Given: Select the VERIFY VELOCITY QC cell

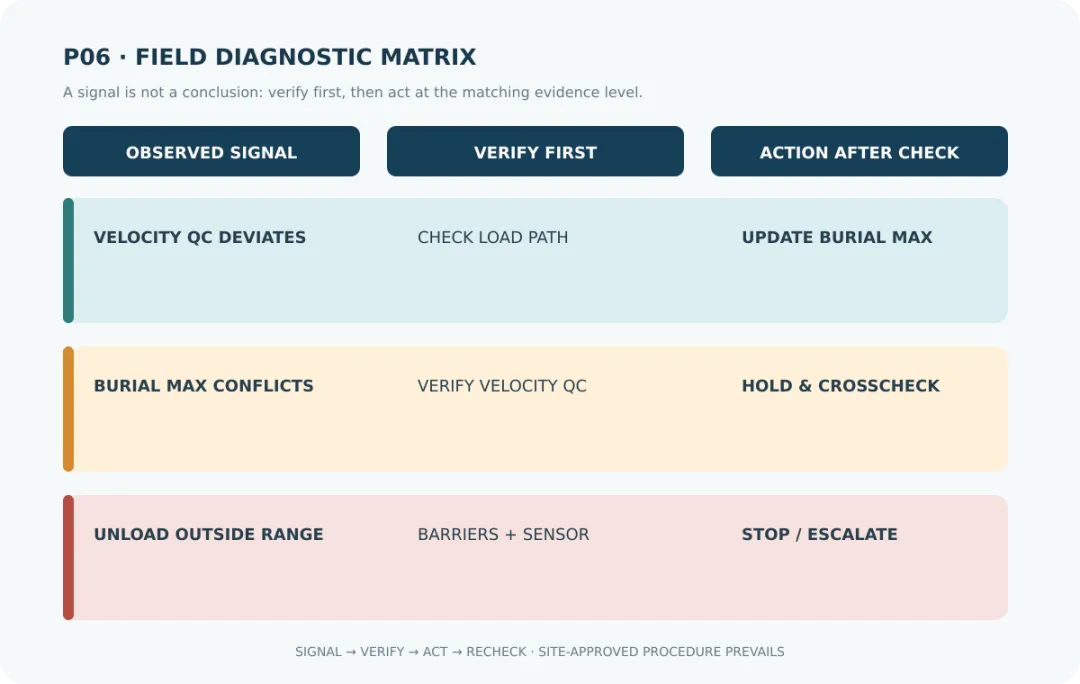Looking at the screenshot, I should (502, 386).
